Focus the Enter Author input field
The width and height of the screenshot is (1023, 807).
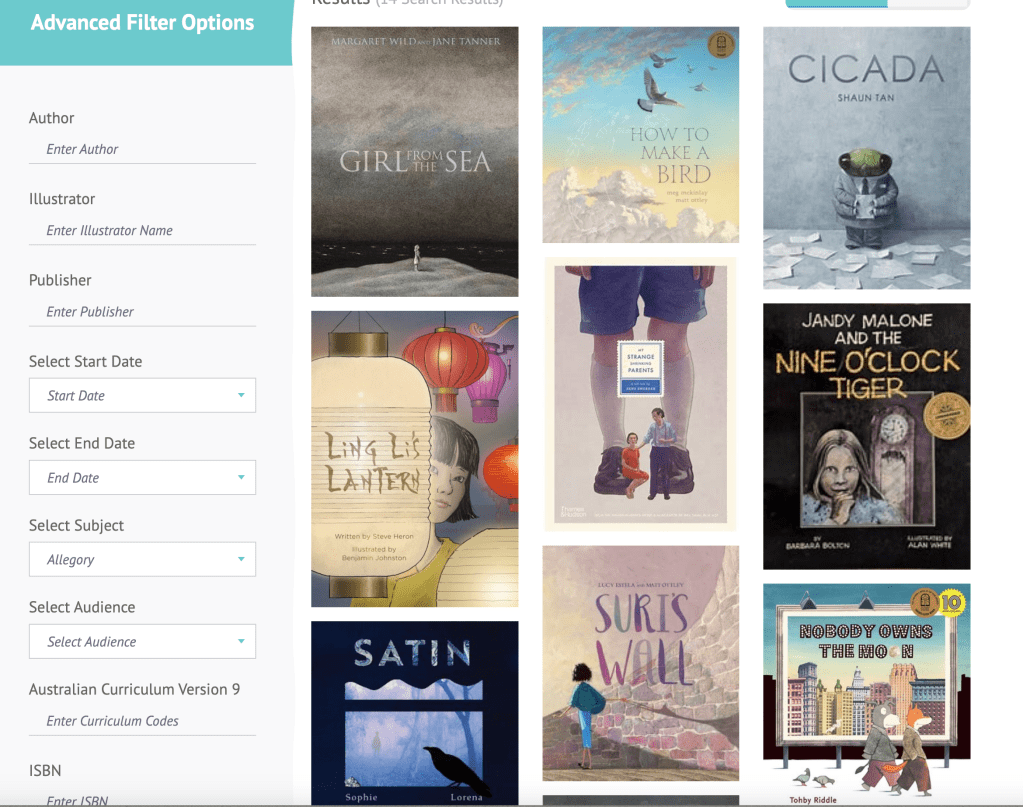(x=142, y=149)
